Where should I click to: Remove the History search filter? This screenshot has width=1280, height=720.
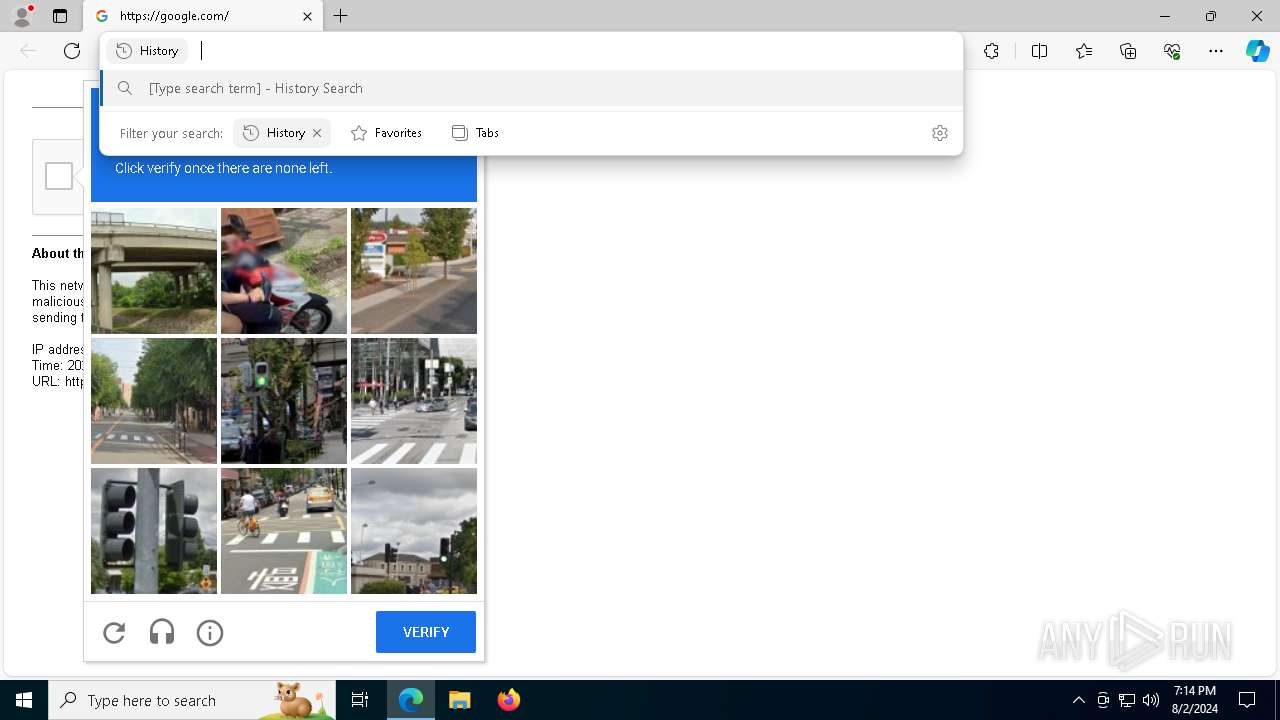click(x=317, y=133)
